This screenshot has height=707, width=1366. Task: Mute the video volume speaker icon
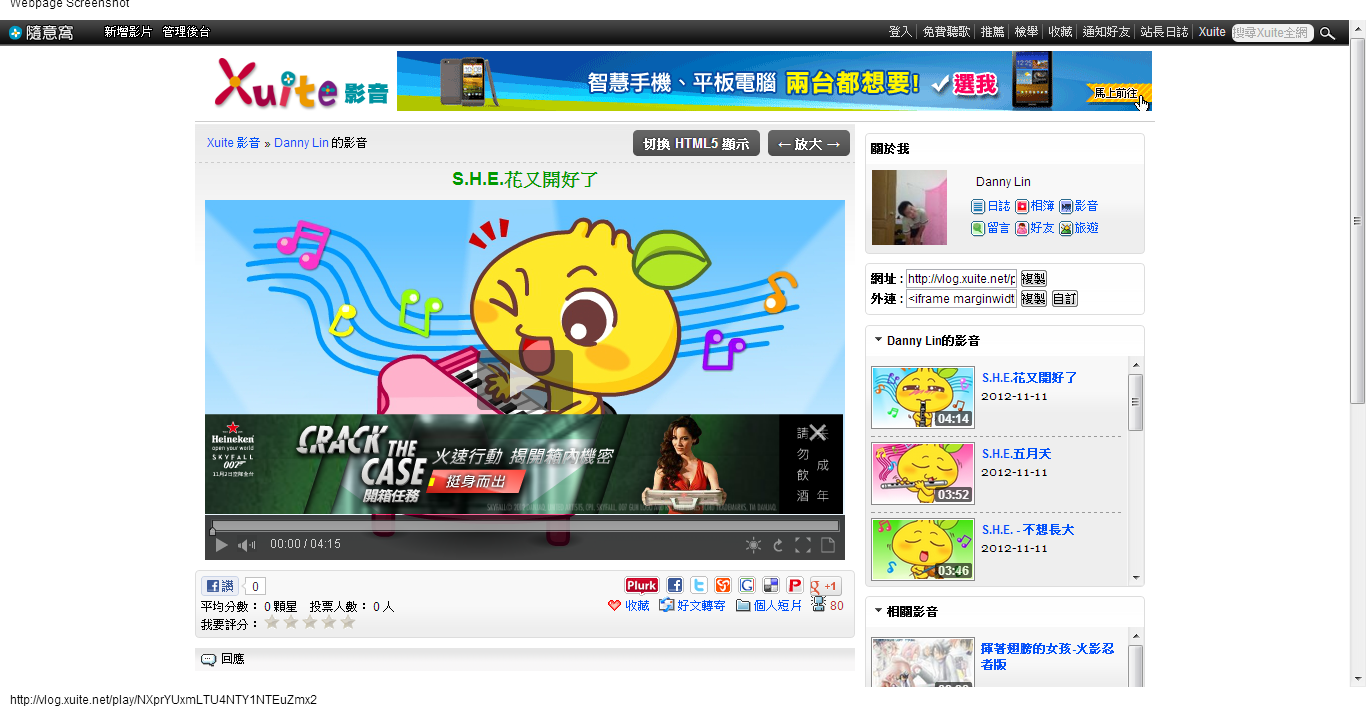point(246,545)
